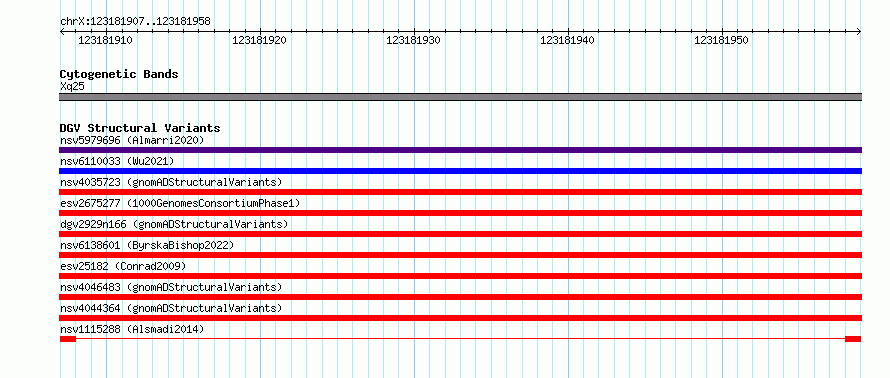The image size is (890, 378).
Task: Open variant label esv25182 (Conrad2009)
Action: click(123, 266)
